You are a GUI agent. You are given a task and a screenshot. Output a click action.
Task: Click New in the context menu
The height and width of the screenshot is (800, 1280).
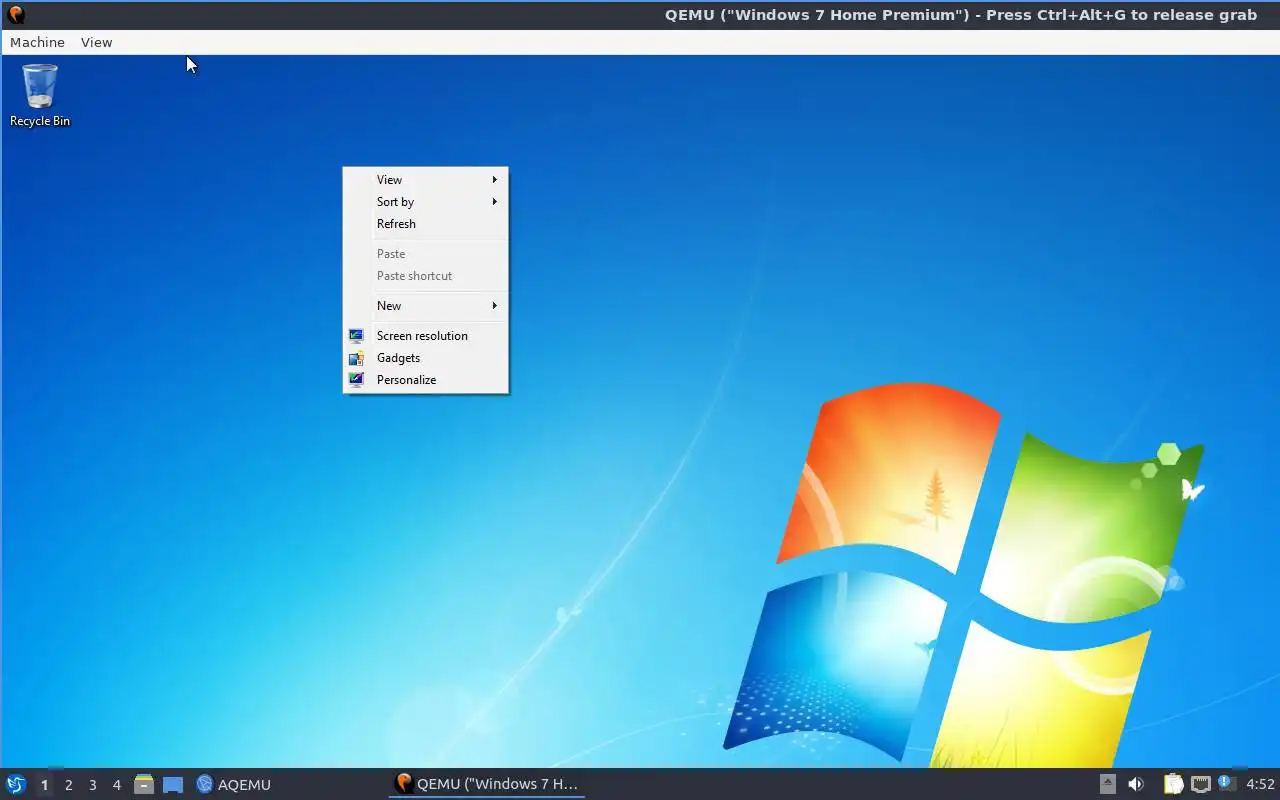(426, 306)
